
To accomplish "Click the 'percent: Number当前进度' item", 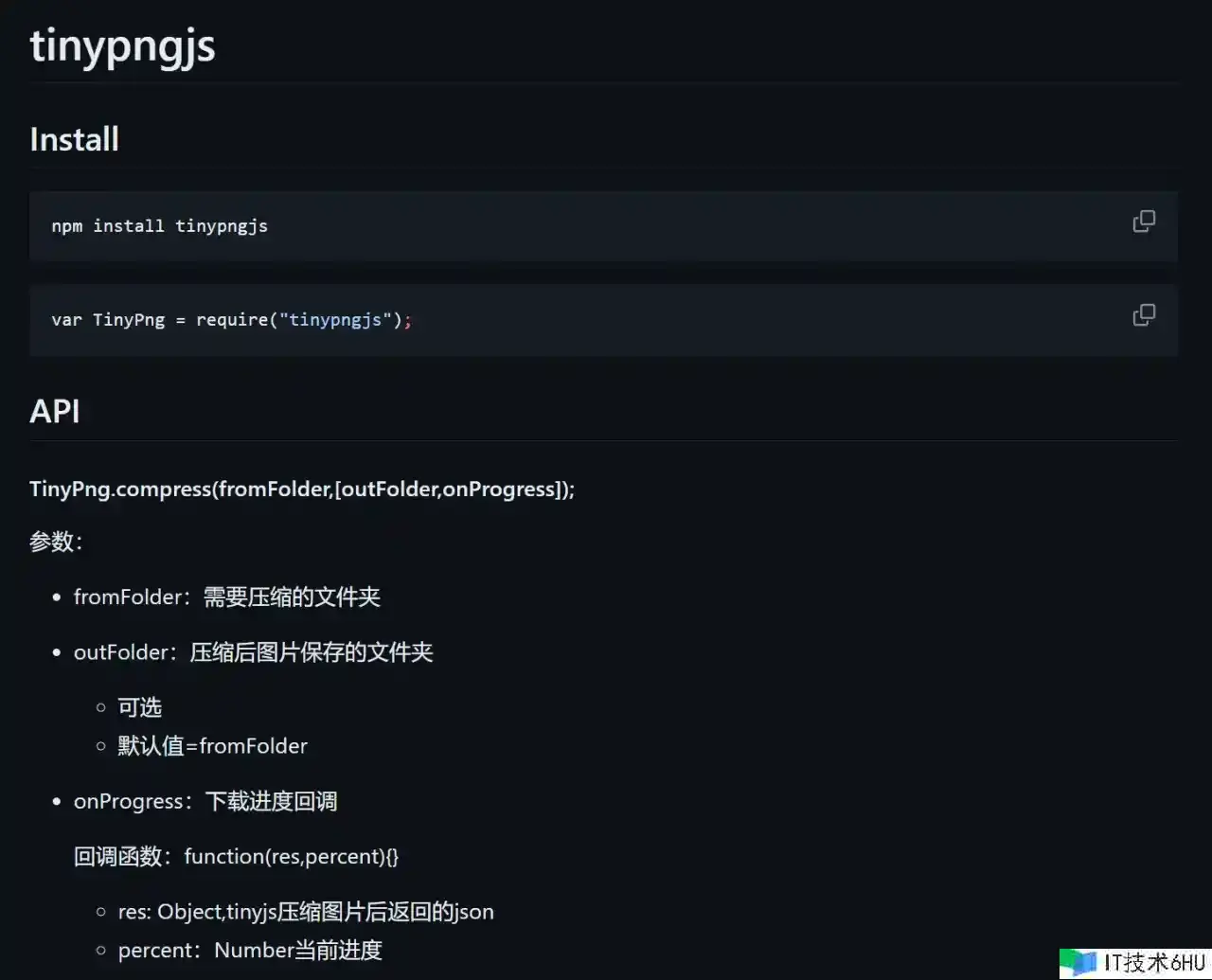I will point(250,951).
